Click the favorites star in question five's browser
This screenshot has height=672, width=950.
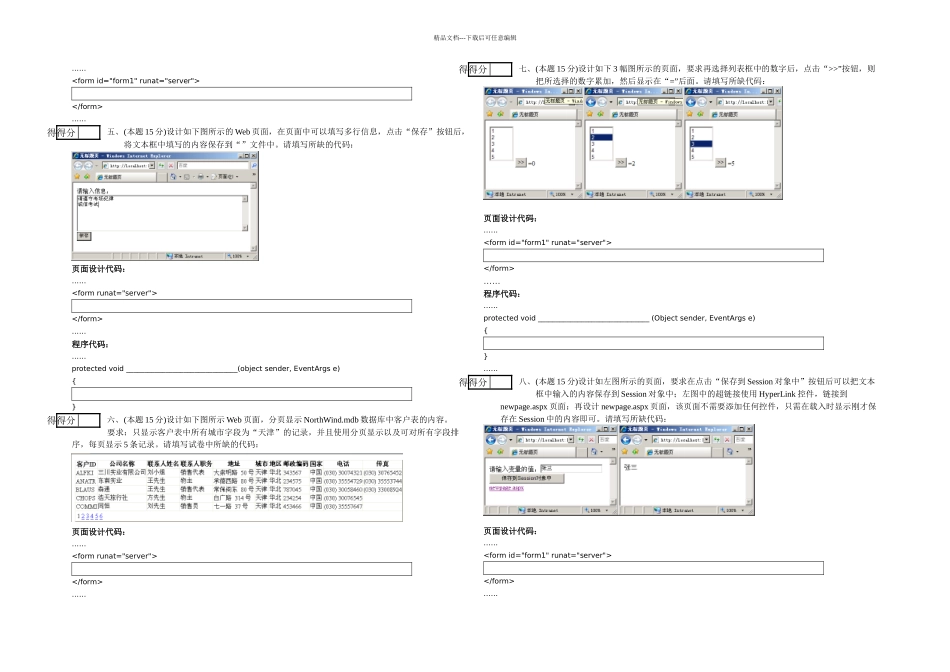77,176
